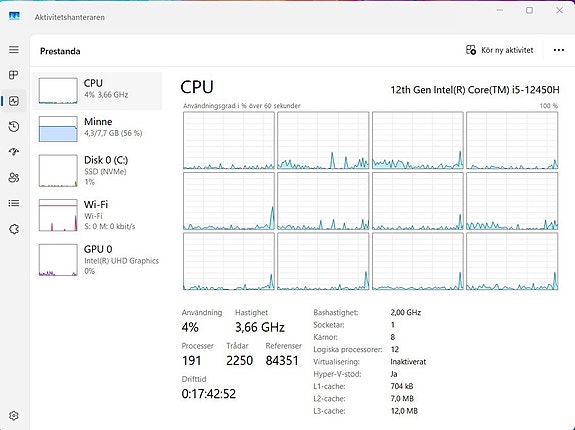The height and width of the screenshot is (430, 575).
Task: Select the Wi-Fi performance entry
Action: click(x=98, y=215)
